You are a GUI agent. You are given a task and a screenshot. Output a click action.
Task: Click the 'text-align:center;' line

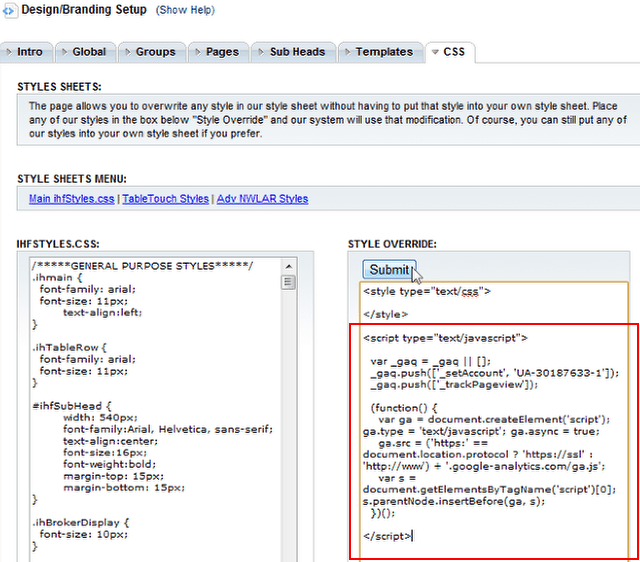110,441
